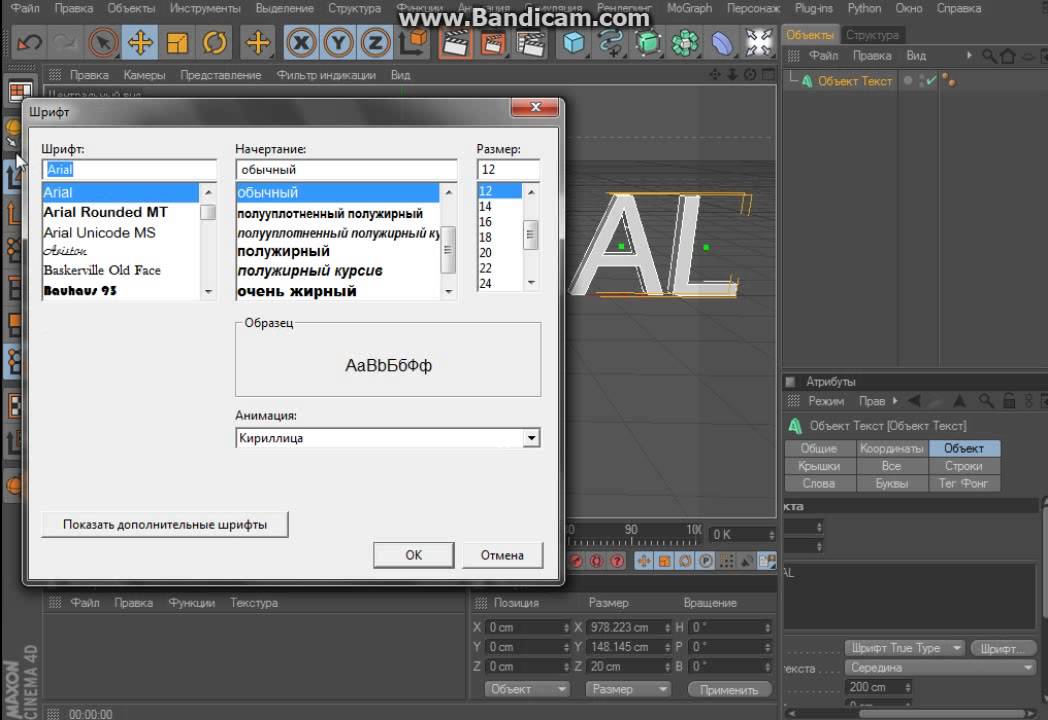Open the spline pen tools icon

pyautogui.click(x=610, y=43)
